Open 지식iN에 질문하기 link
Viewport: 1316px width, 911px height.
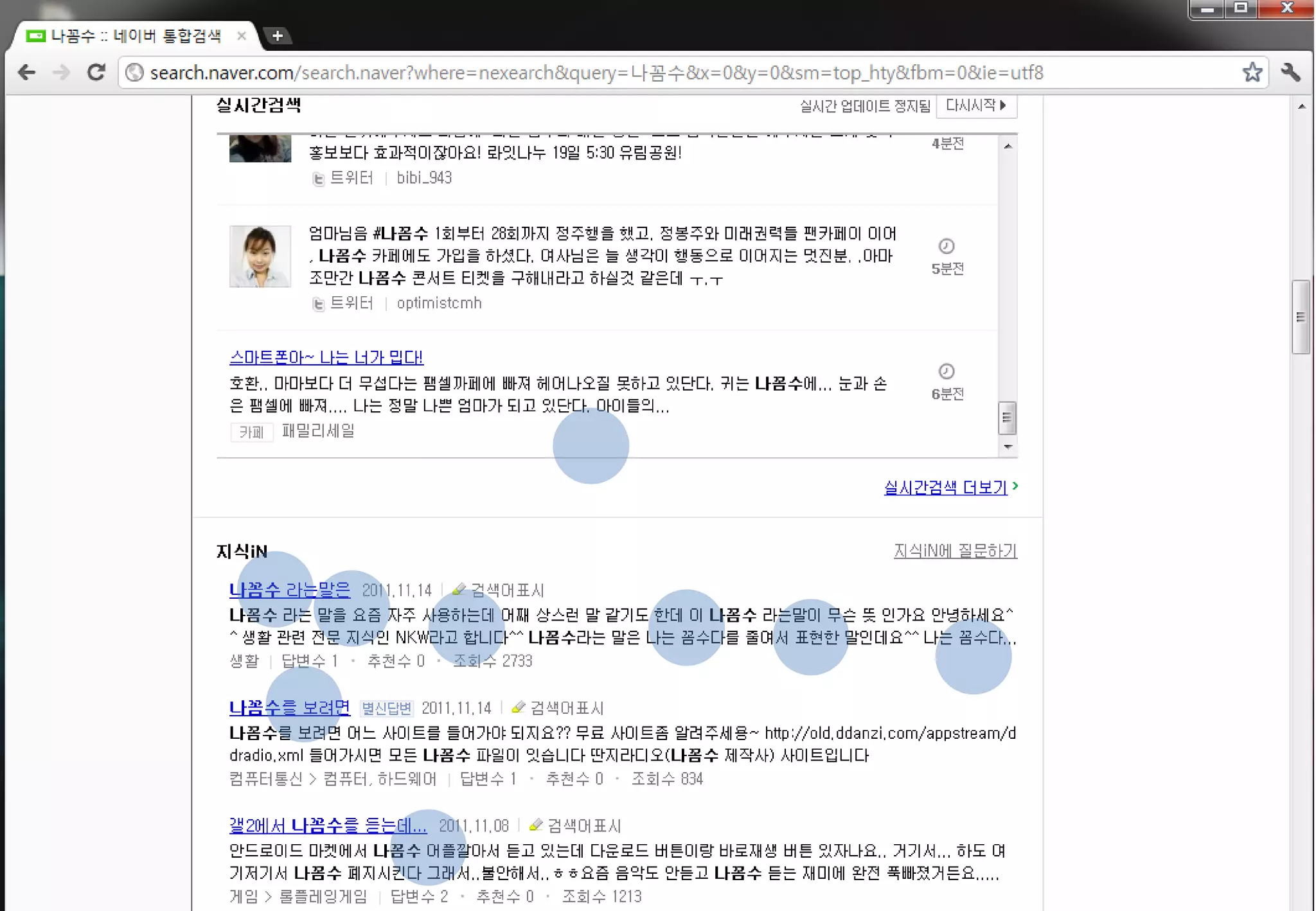pos(955,551)
